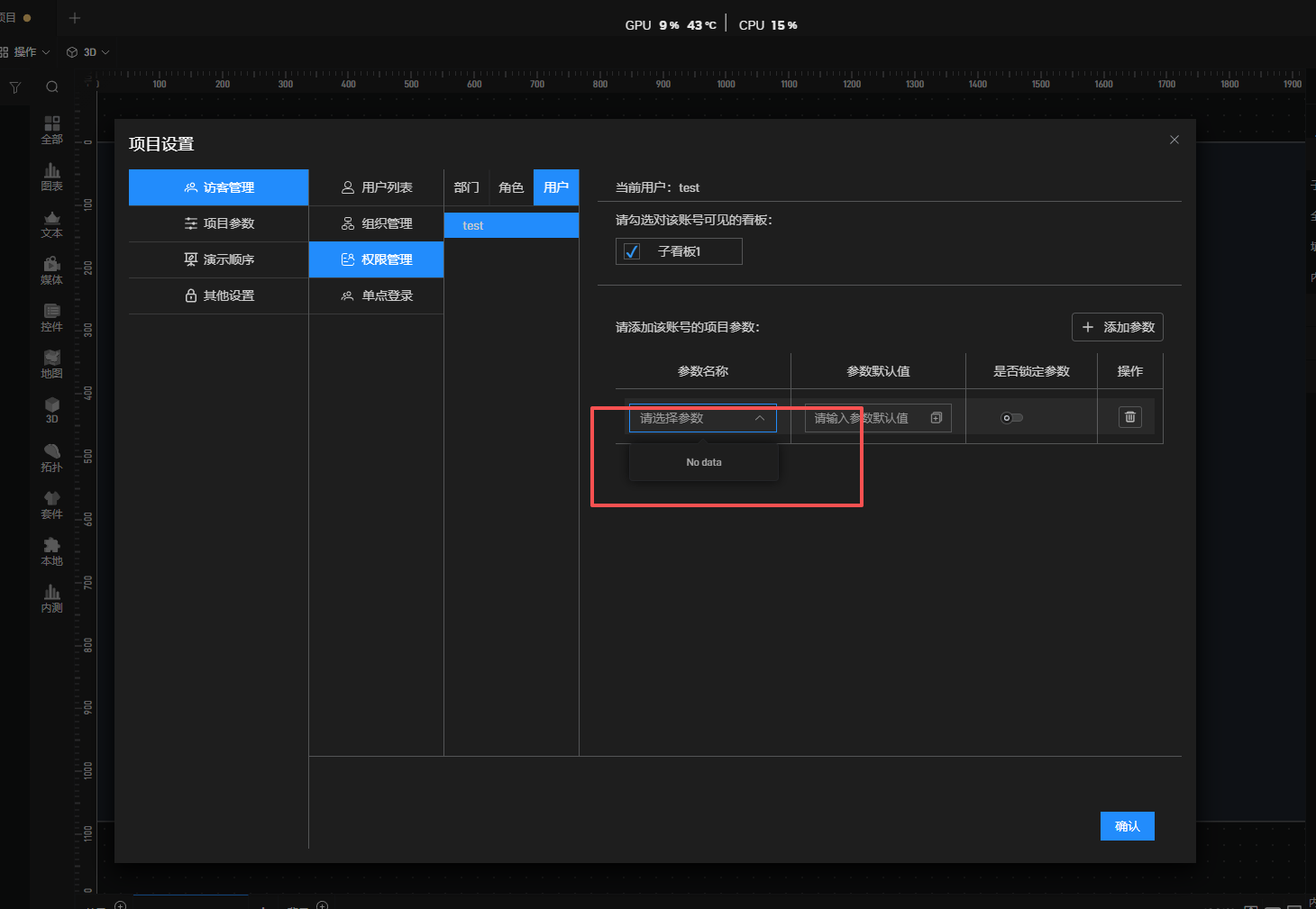Switch to the 角色 tab
Viewport: 1316px width, 909px height.
click(x=511, y=187)
